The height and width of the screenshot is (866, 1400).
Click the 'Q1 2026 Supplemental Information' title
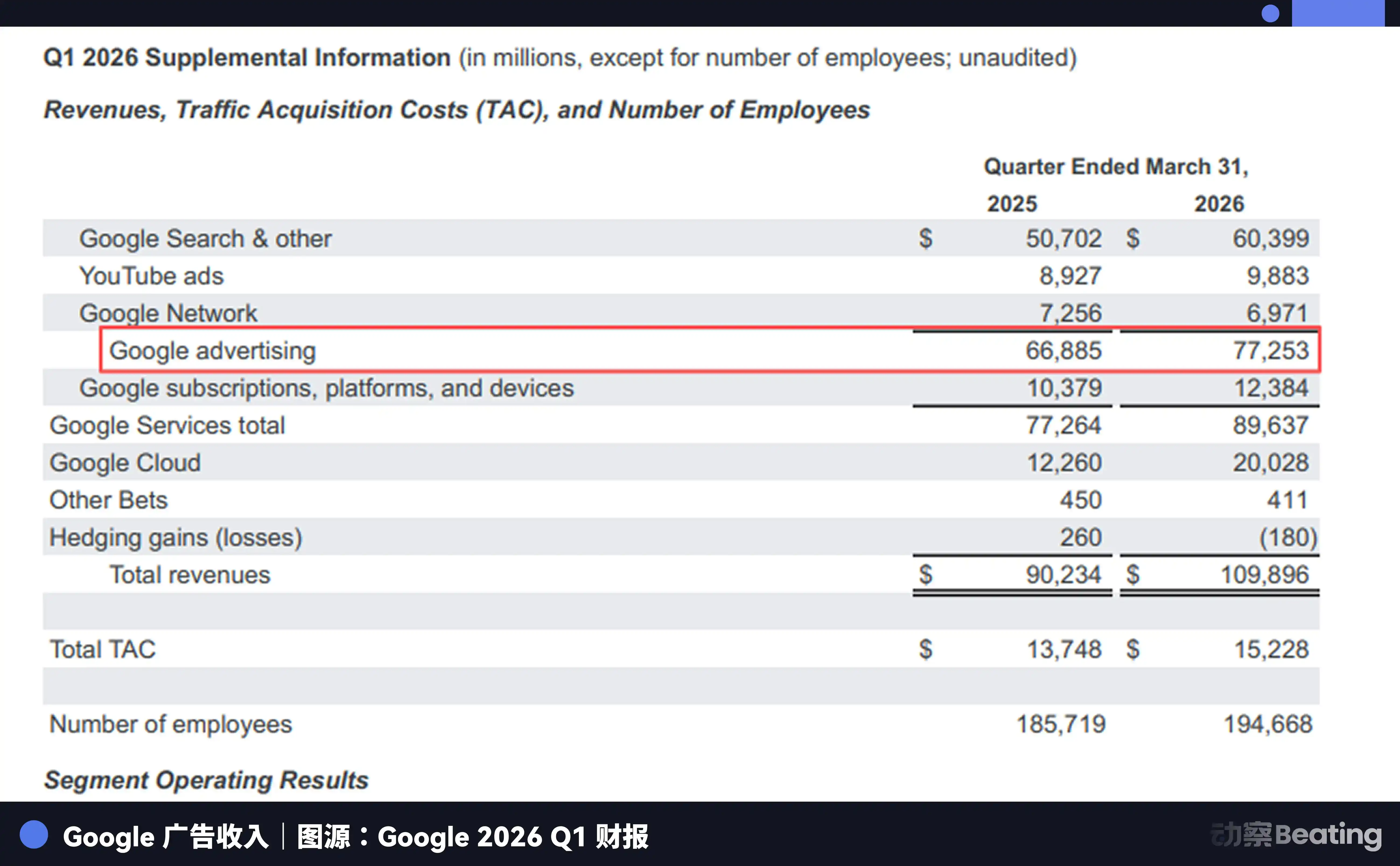pyautogui.click(x=247, y=58)
